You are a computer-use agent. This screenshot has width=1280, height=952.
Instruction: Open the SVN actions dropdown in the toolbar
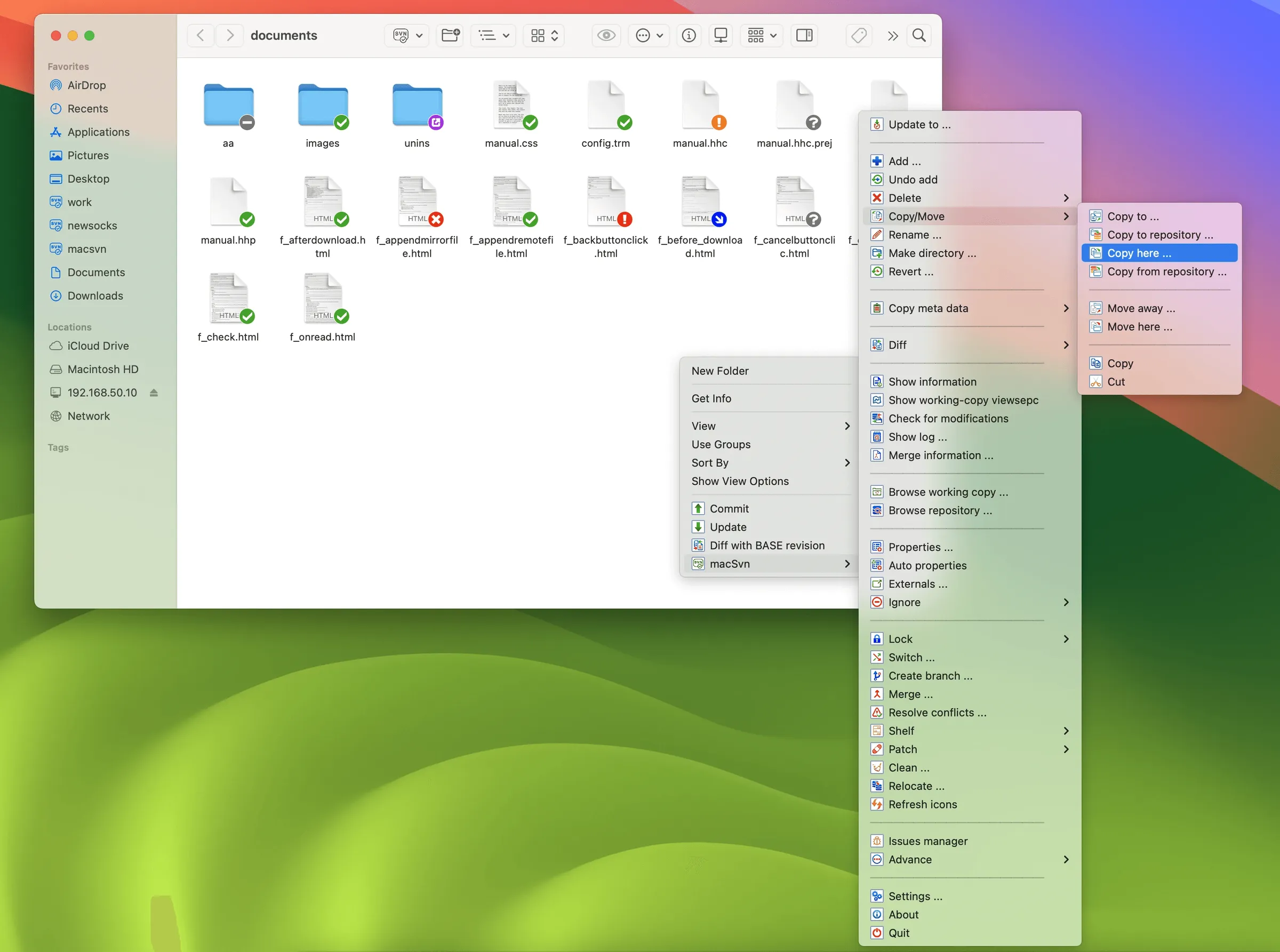406,35
